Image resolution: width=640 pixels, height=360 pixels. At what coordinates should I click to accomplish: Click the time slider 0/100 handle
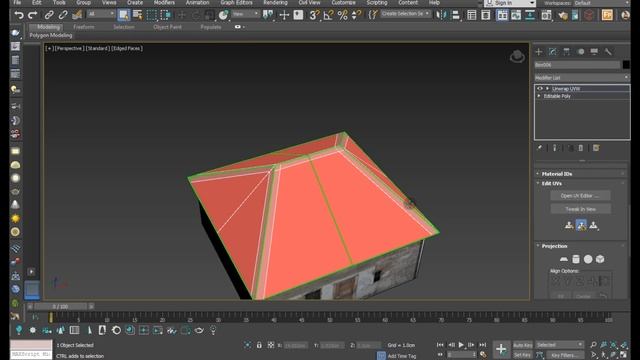pos(60,306)
